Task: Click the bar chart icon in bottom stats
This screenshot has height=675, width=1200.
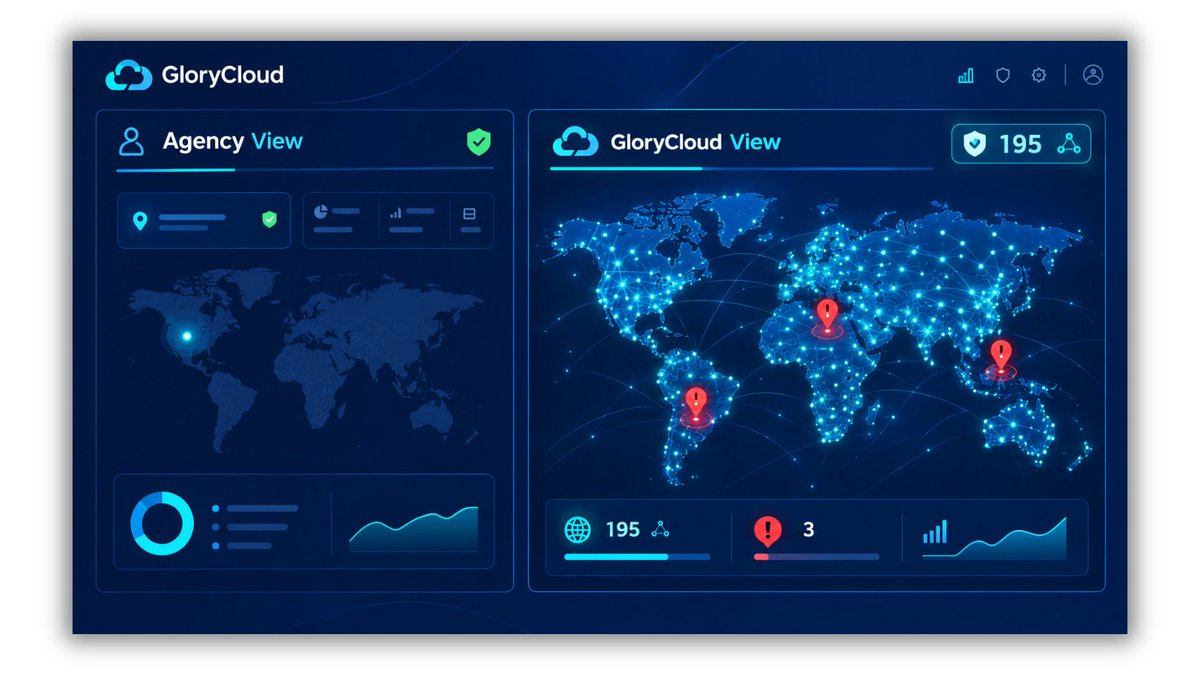Action: click(x=935, y=532)
